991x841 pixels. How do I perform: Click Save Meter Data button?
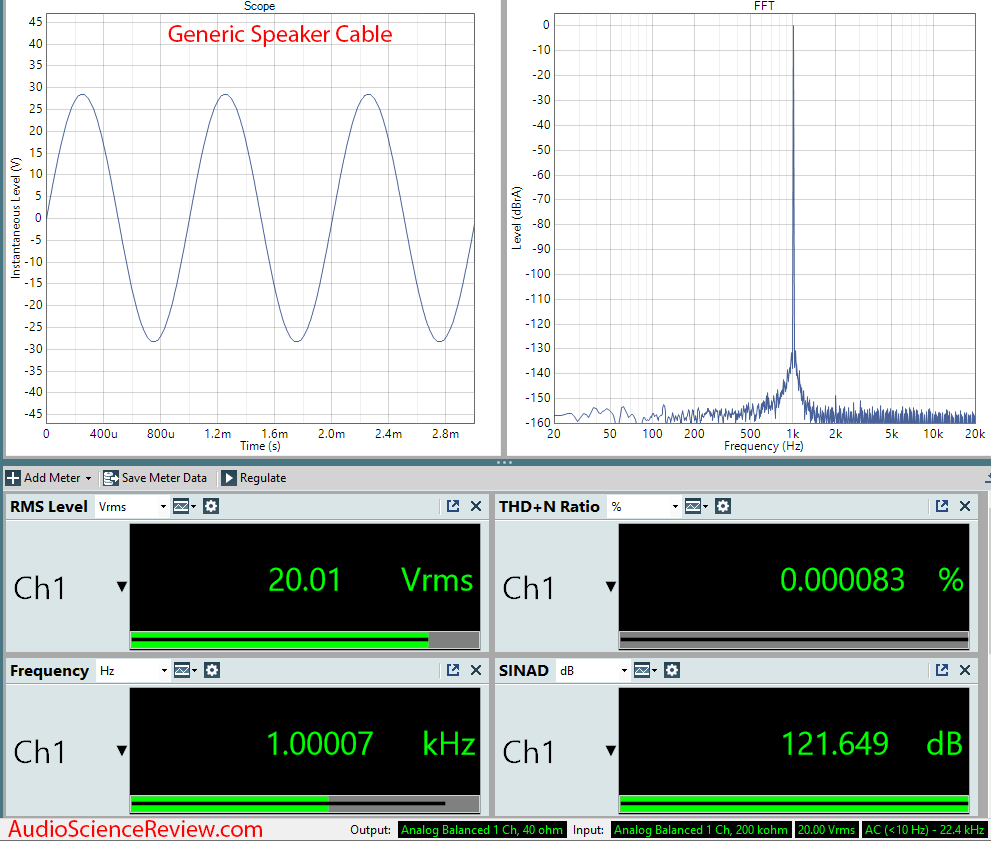point(155,478)
